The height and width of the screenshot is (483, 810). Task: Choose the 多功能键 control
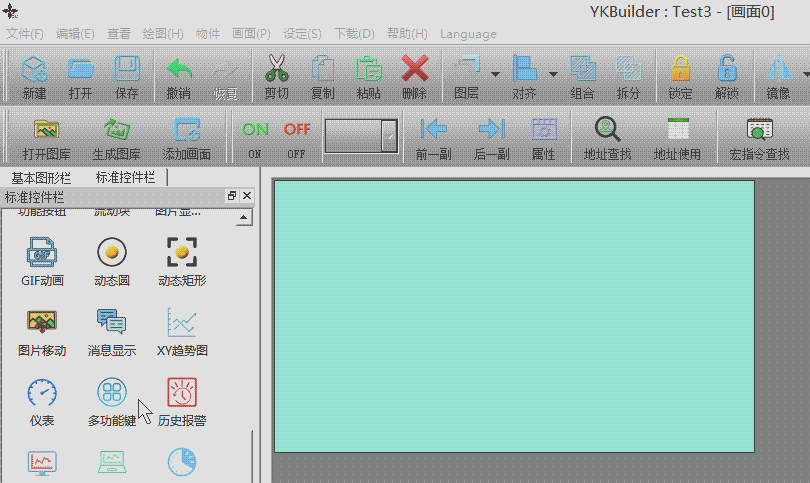click(x=111, y=392)
